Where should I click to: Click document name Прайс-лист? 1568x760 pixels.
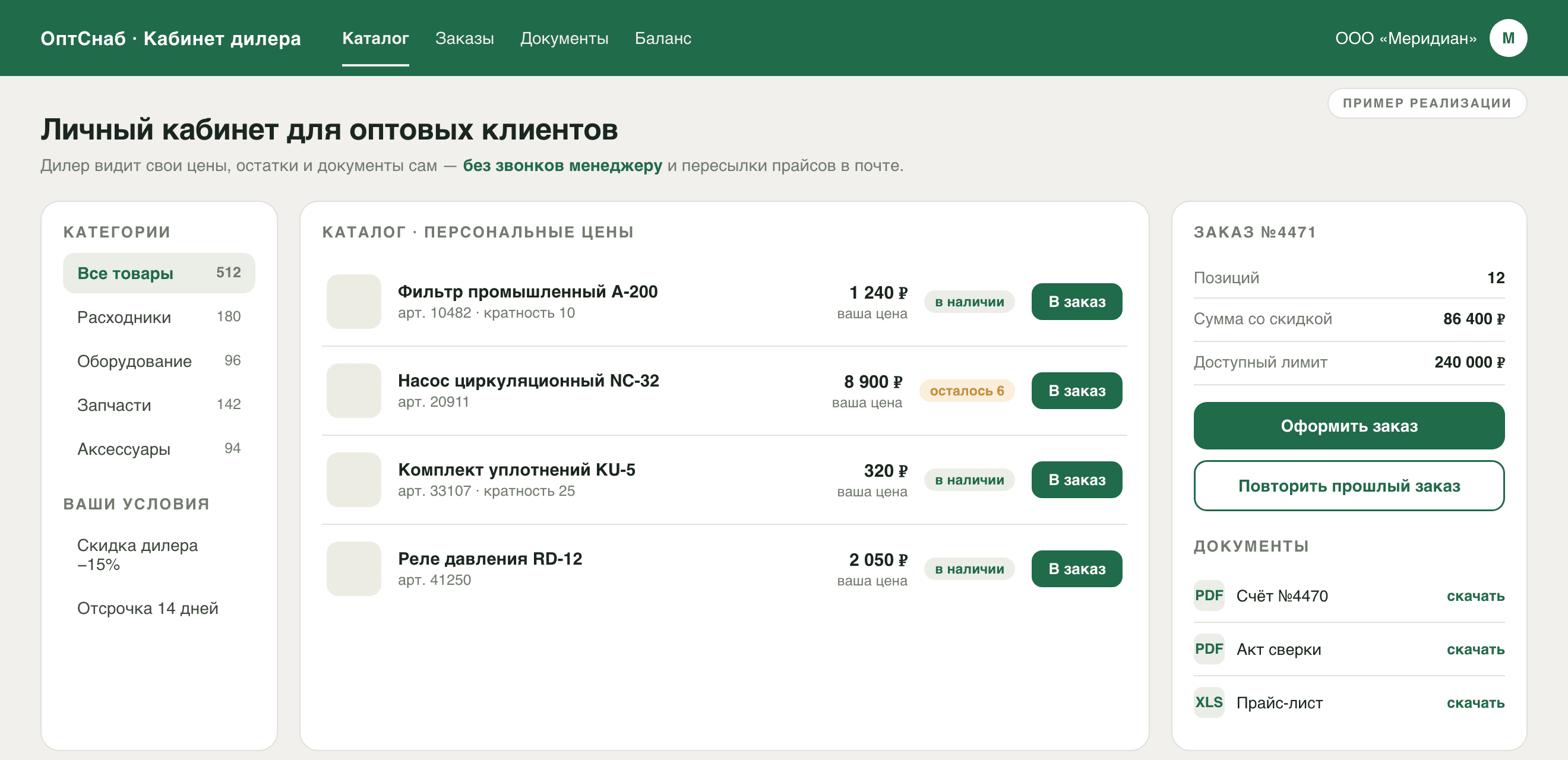click(1279, 703)
